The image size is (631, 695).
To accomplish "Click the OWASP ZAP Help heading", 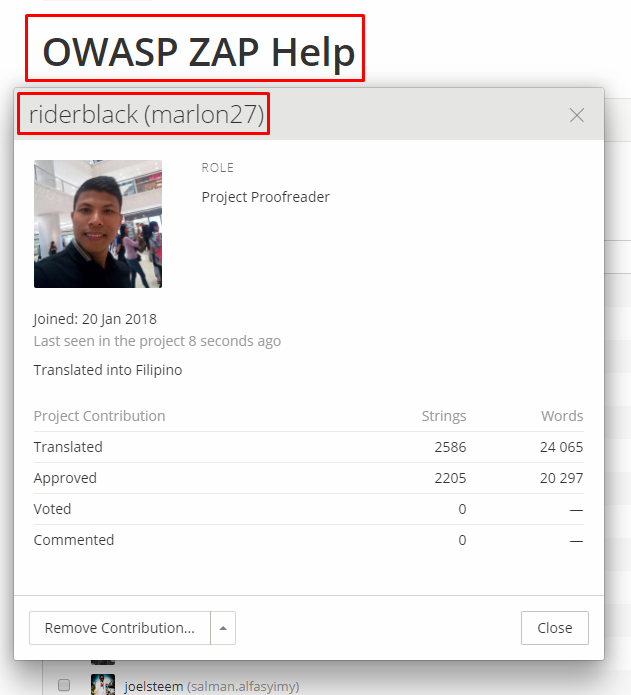I will coord(199,52).
